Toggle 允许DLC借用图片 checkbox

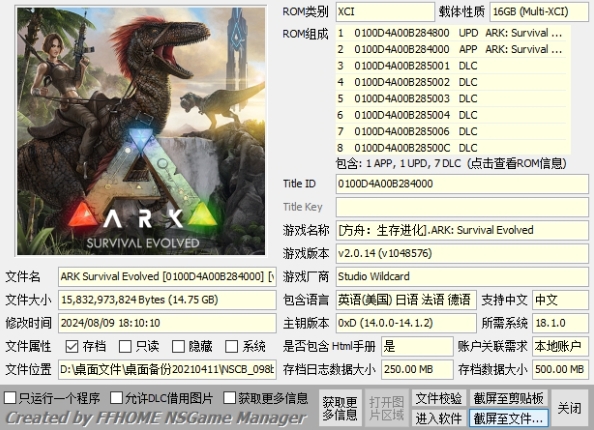click(x=116, y=398)
